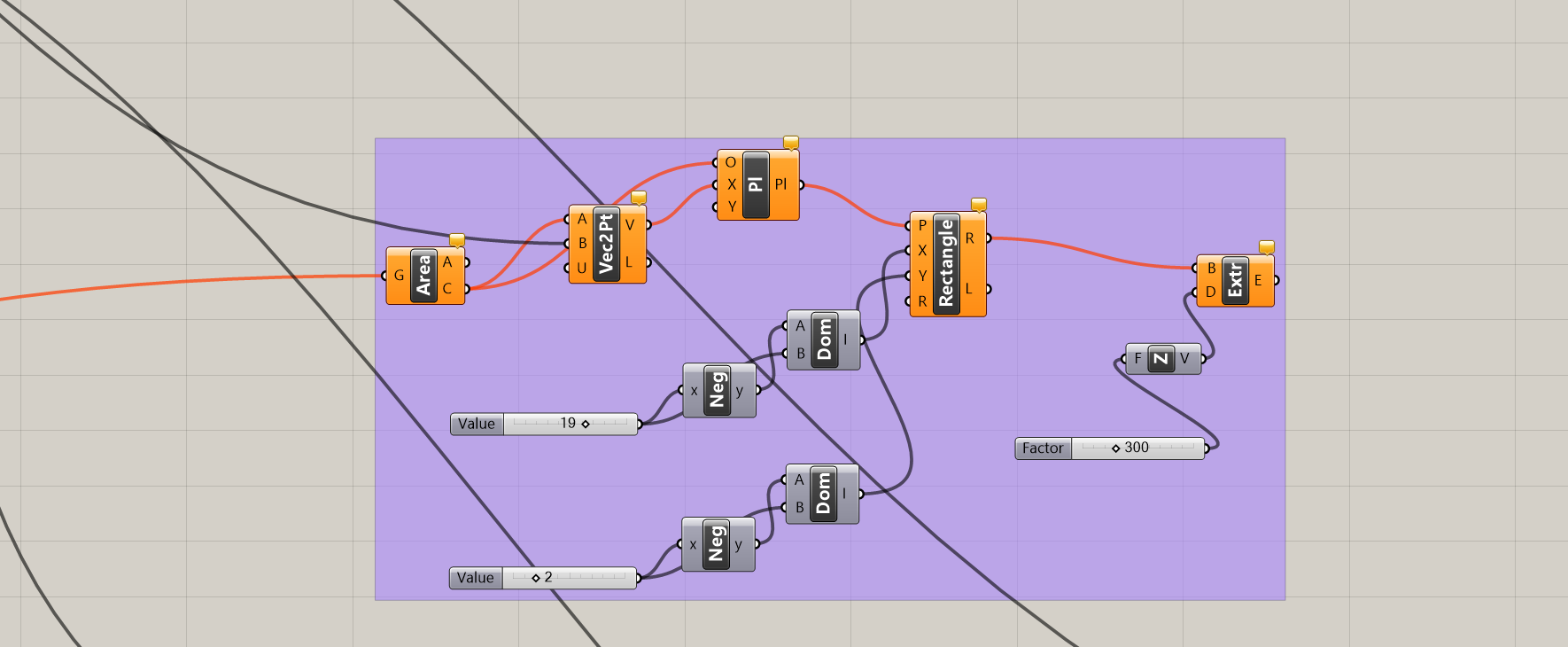Click the Z unit vector component
The width and height of the screenshot is (1568, 647).
[x=1161, y=359]
